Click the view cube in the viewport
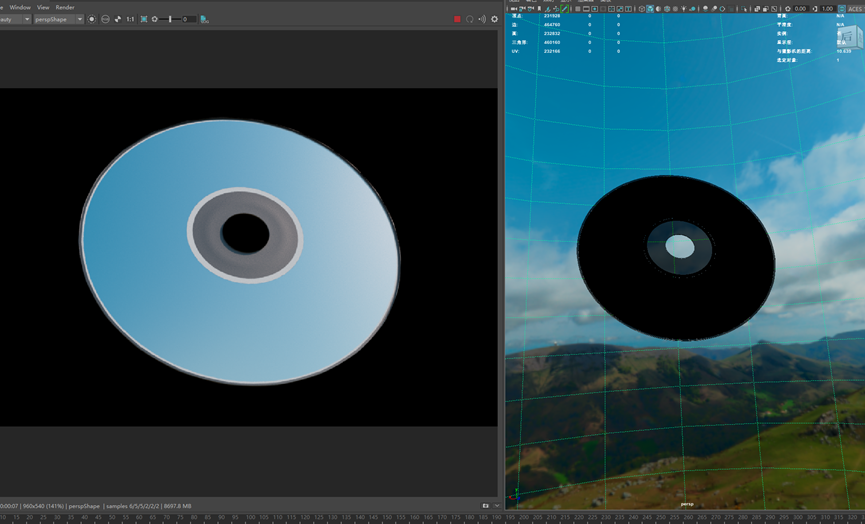 coord(850,38)
